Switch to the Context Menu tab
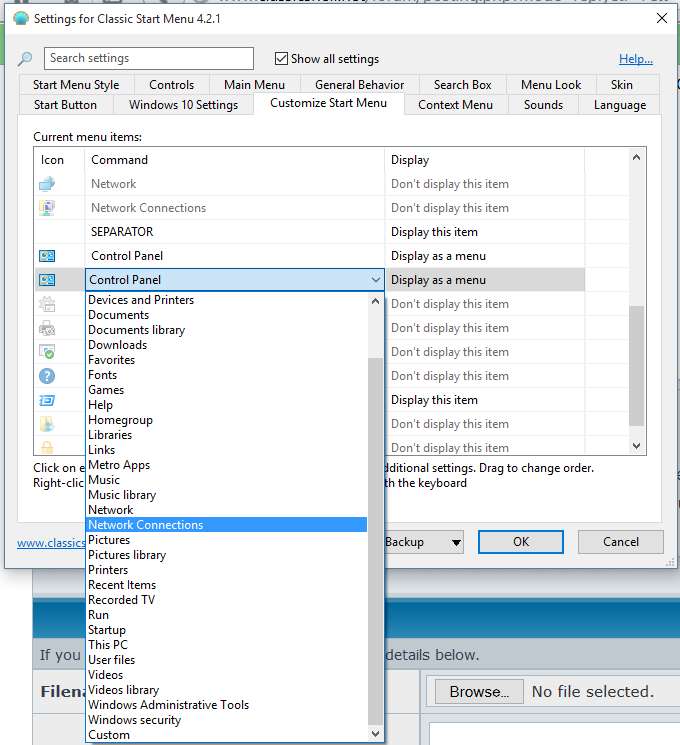Viewport: 680px width, 745px height. (x=455, y=105)
